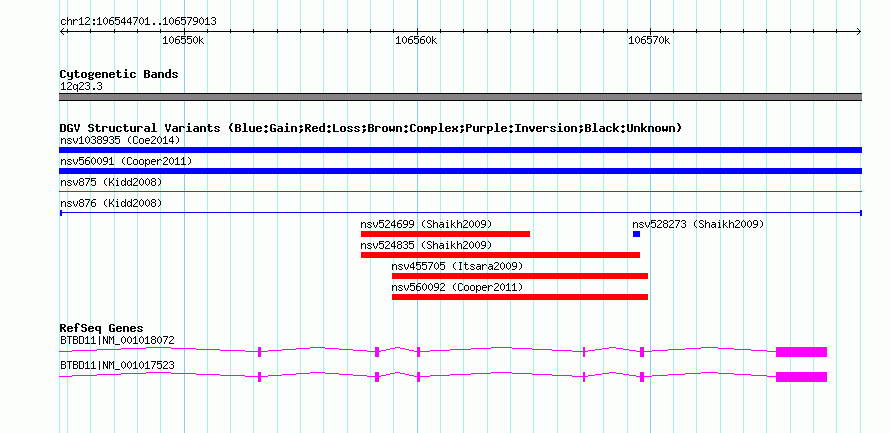
Task: Select the thin red nsv875 loss line
Action: (x=460, y=192)
